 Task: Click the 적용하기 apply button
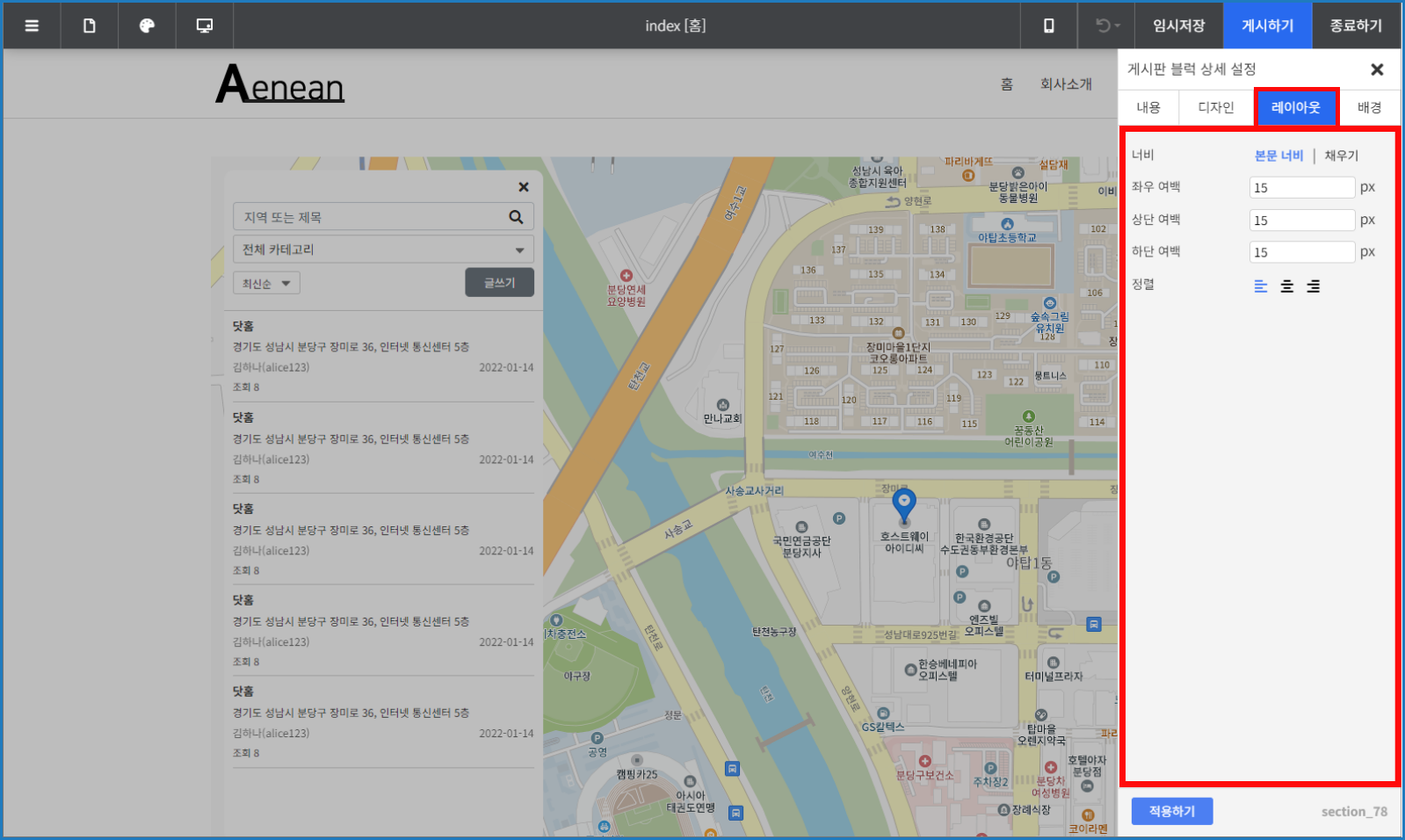[x=1171, y=811]
